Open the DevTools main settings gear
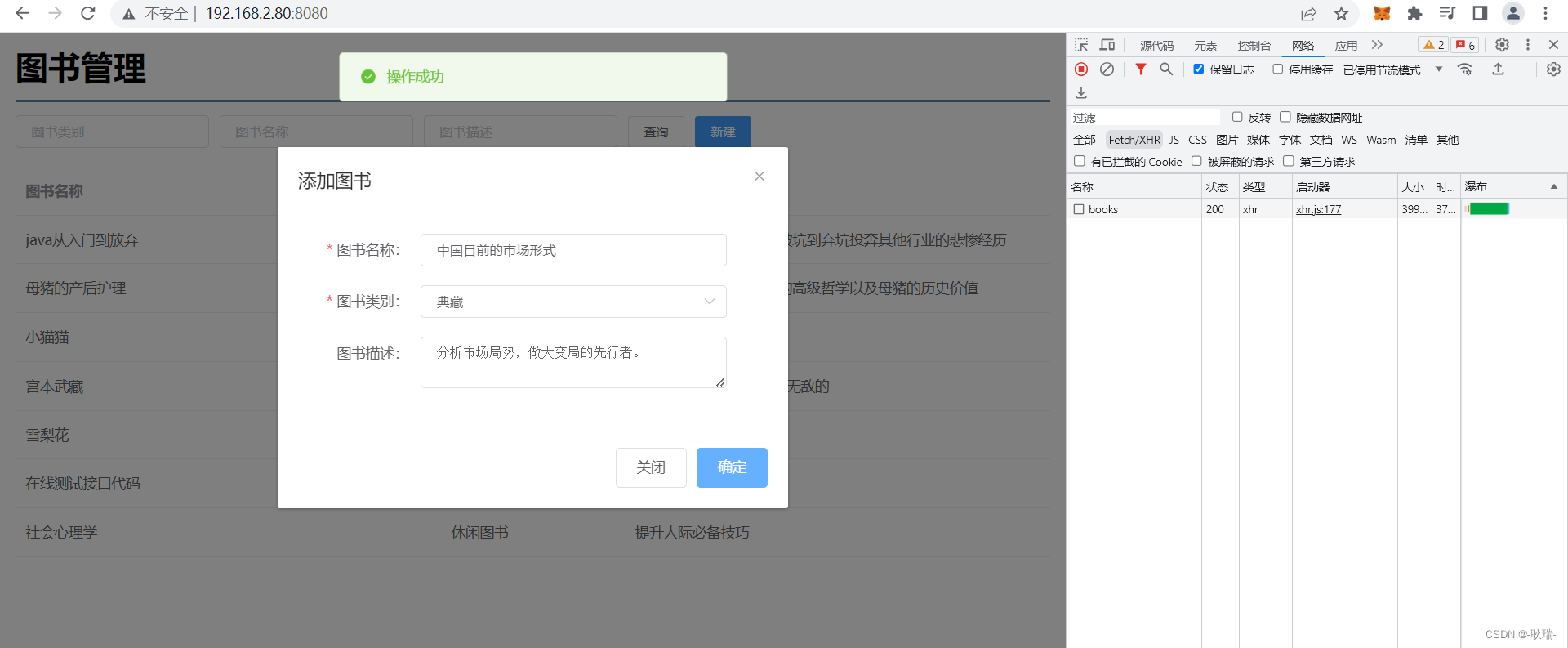The width and height of the screenshot is (1568, 648). click(1502, 45)
